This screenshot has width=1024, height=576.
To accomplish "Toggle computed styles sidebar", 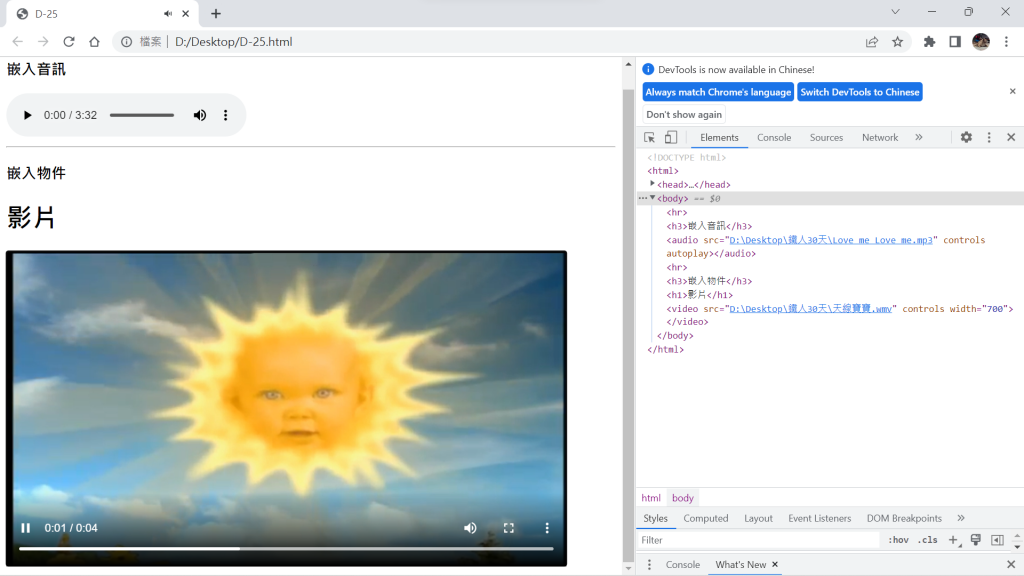I will 997,540.
